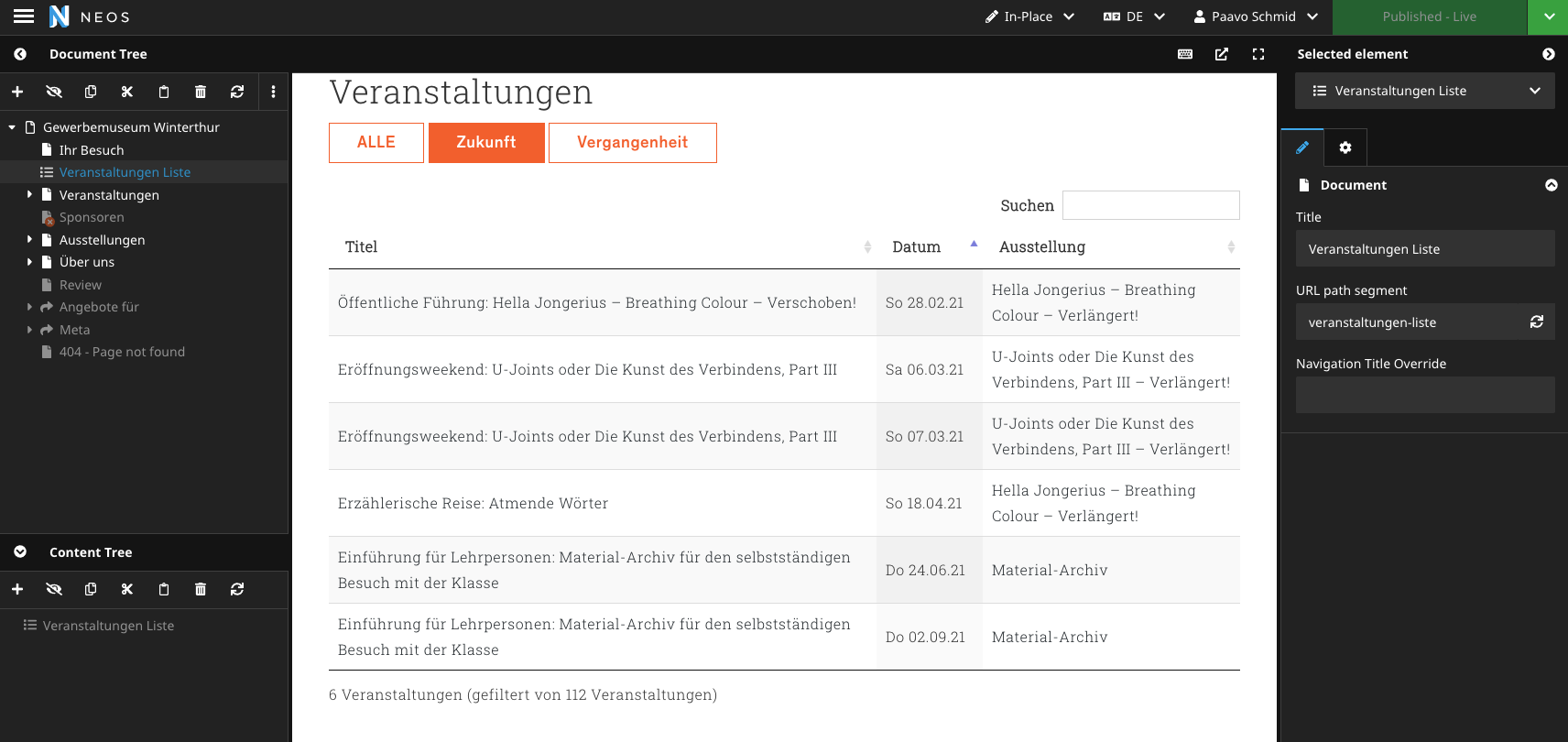Screen dimensions: 1568x742
Task: Refresh the Document Tree
Action: (x=237, y=92)
